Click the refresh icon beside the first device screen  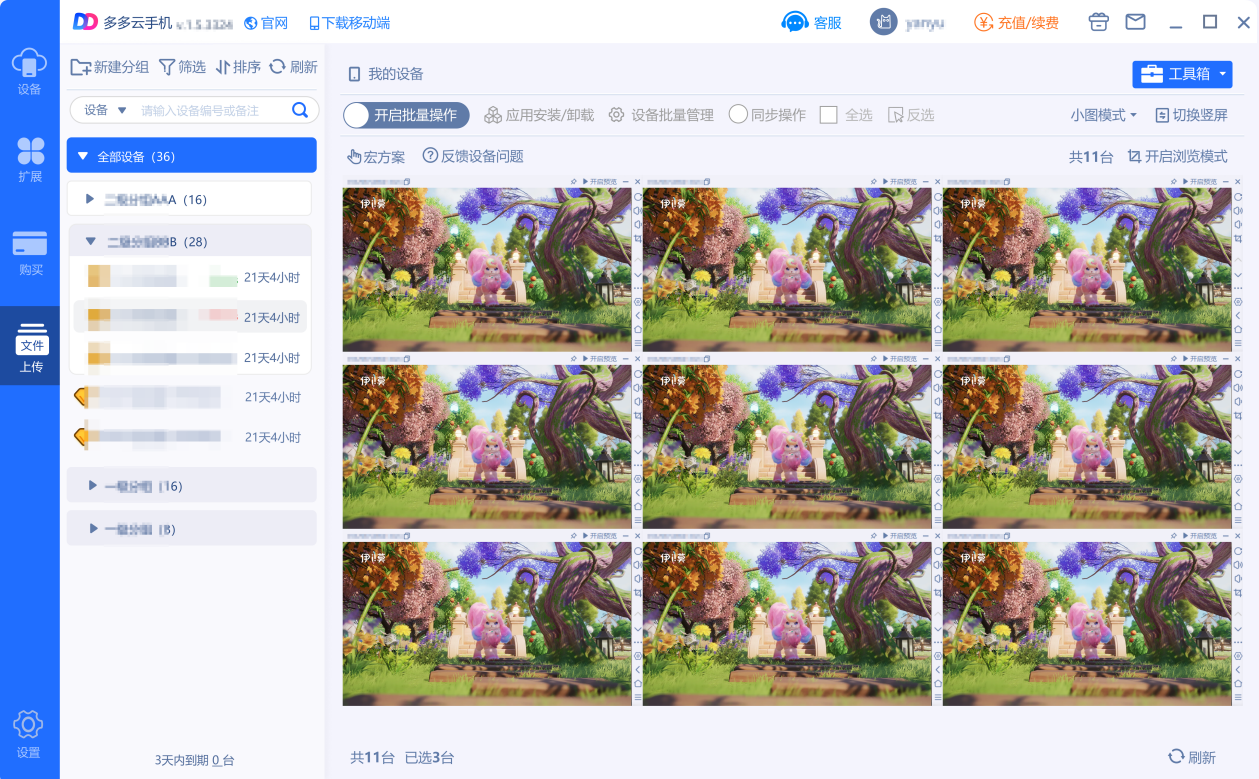pyautogui.click(x=637, y=196)
